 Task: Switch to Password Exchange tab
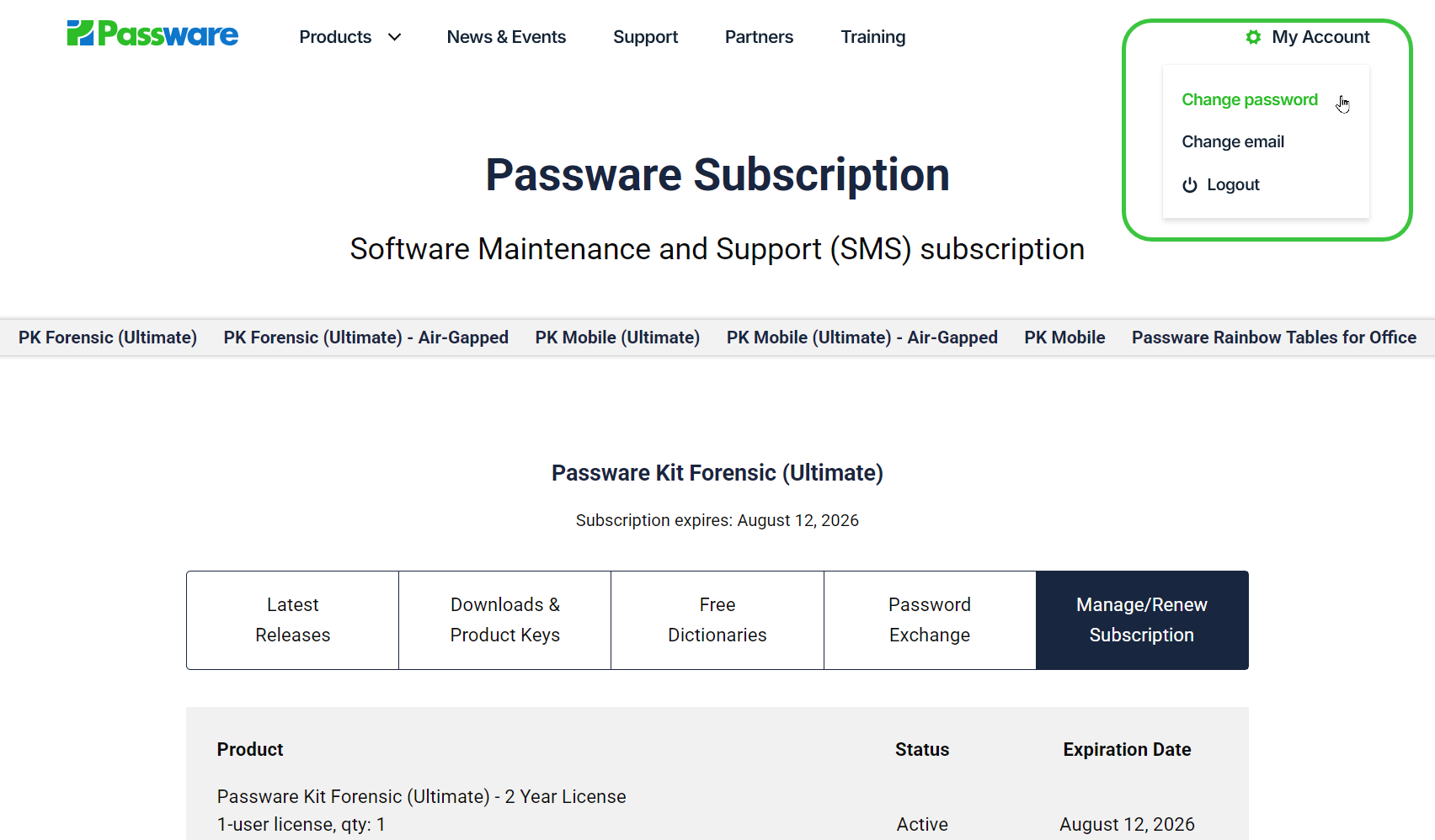click(x=930, y=620)
